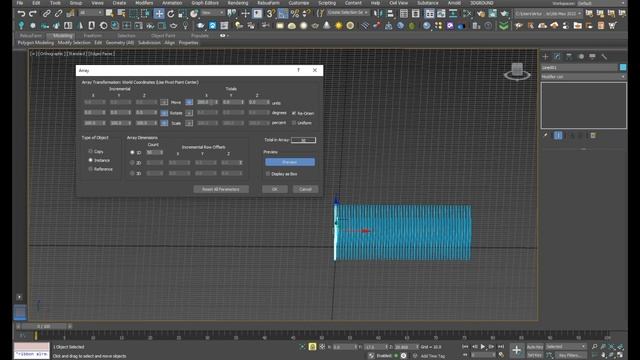
Task: Open the Modify command panel tab
Action: coord(557,56)
